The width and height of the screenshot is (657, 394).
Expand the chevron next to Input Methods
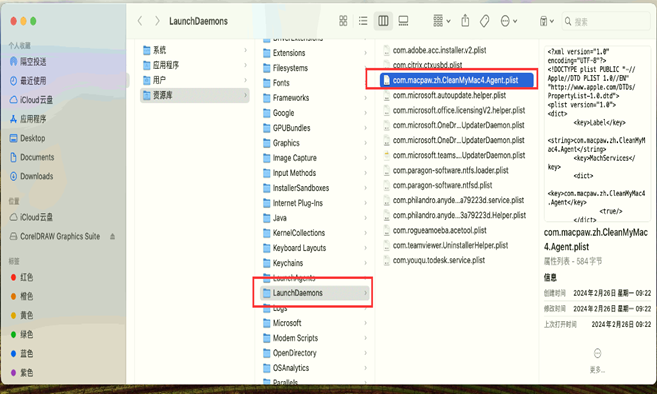coord(365,173)
